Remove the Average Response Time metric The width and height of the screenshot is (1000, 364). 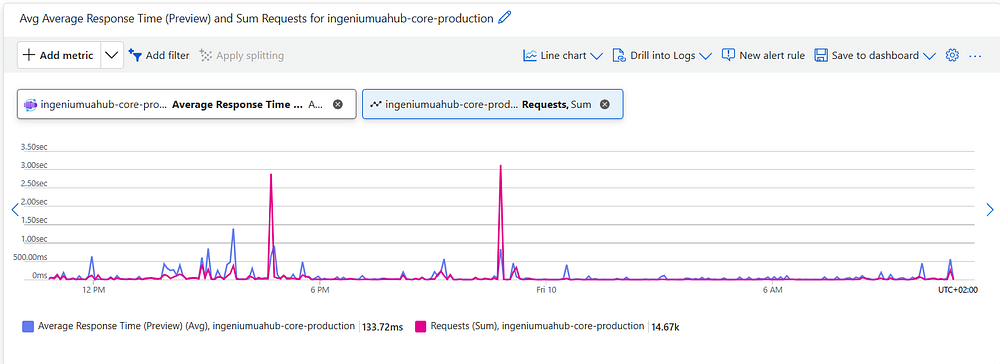click(x=338, y=105)
